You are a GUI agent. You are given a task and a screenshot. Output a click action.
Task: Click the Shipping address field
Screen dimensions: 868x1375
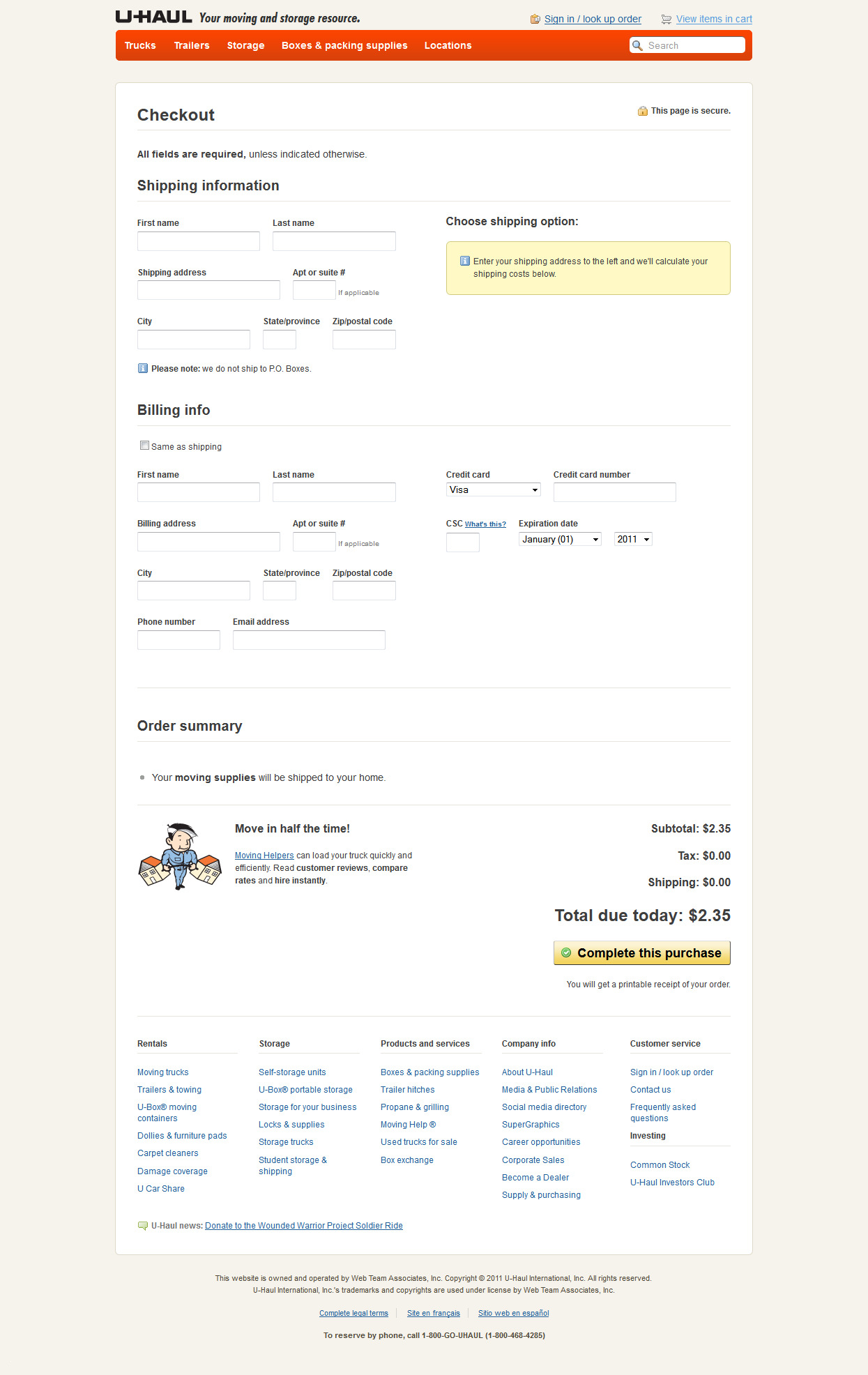coord(208,290)
